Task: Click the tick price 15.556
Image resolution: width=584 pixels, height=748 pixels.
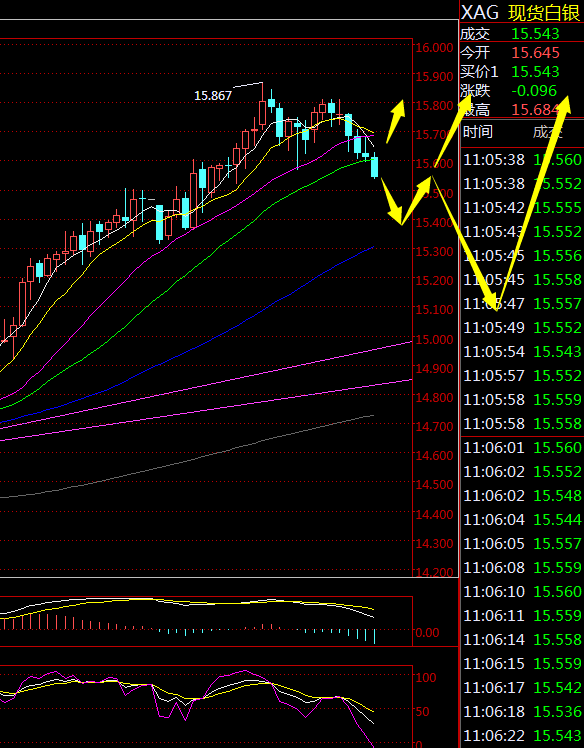Action: click(557, 256)
